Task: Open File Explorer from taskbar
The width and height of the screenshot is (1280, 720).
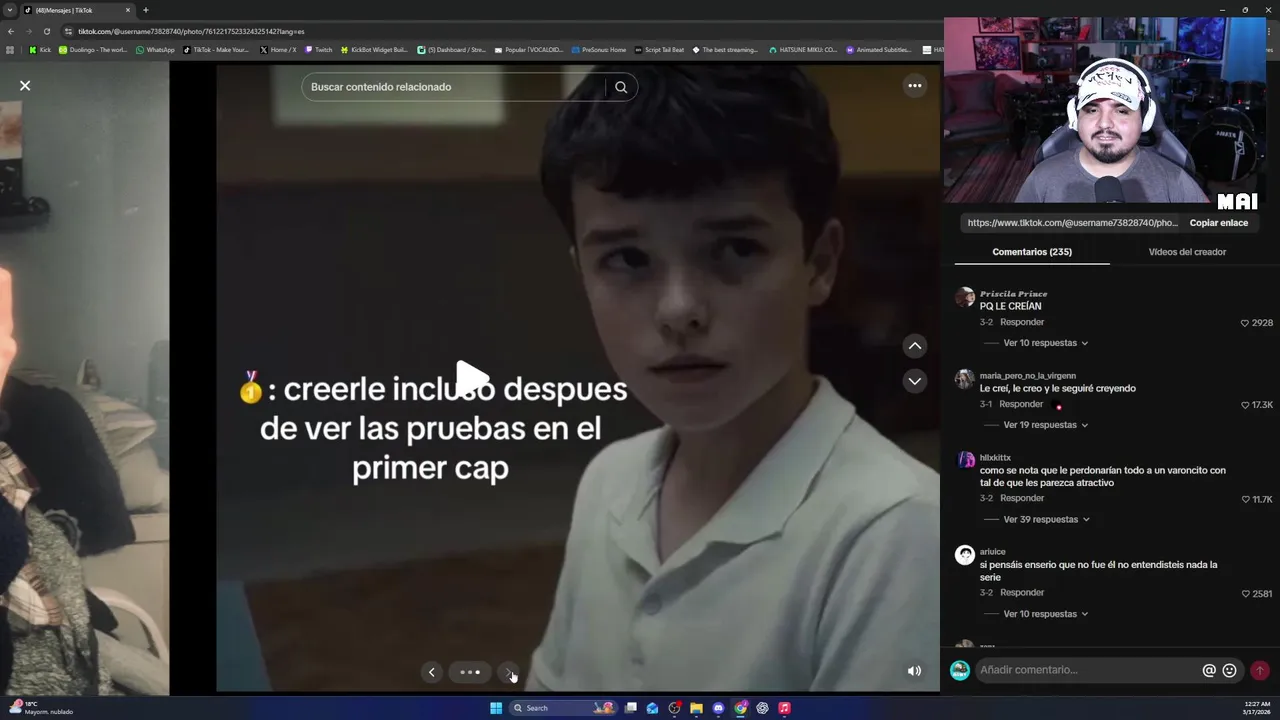Action: pos(696,708)
